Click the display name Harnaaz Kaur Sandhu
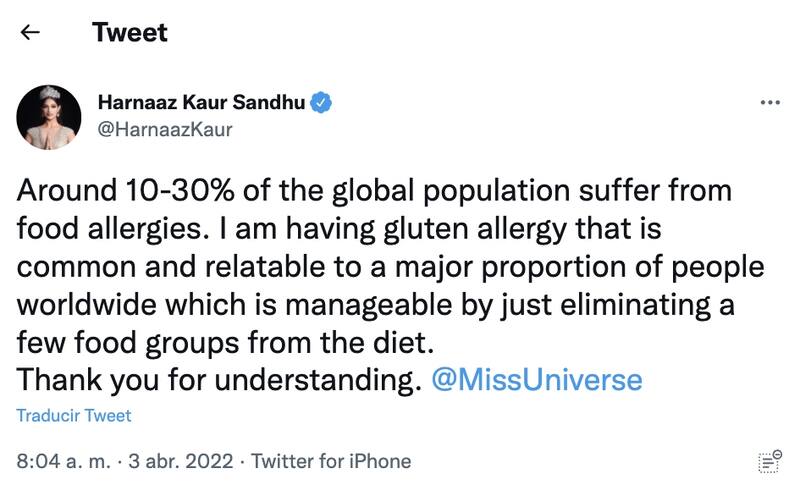This screenshot has height=496, width=800. click(201, 102)
